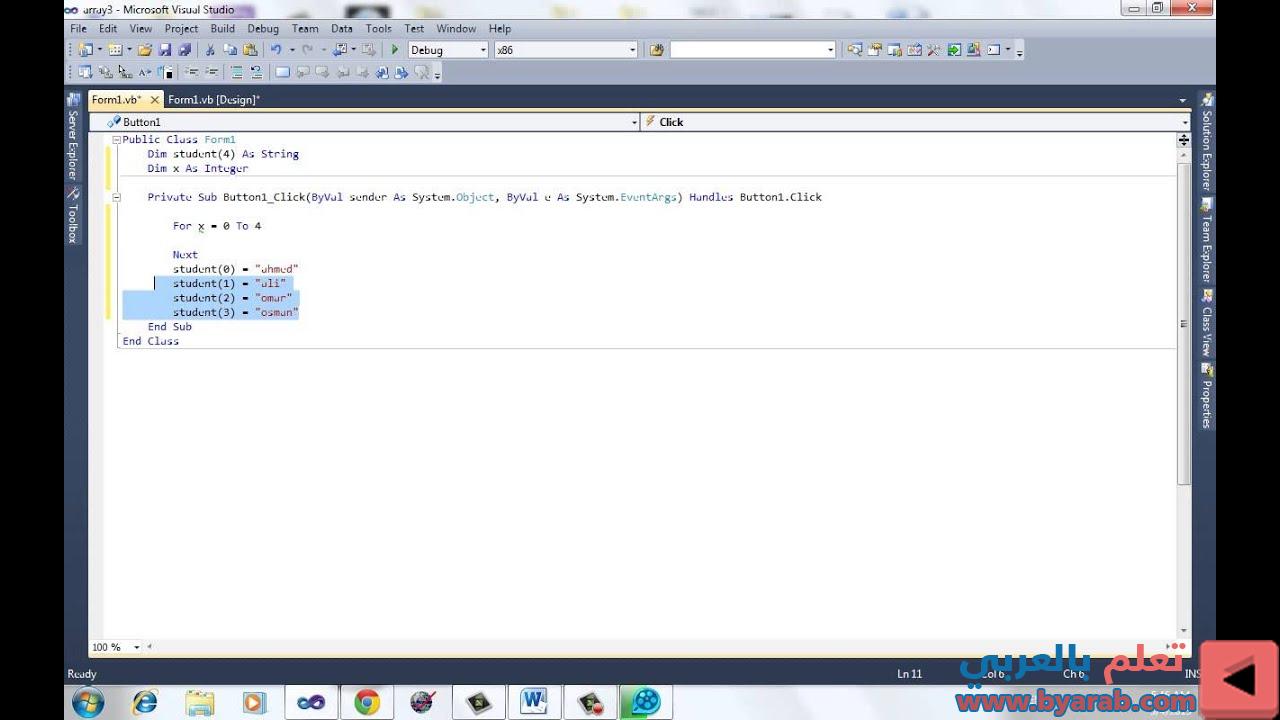Screen dimensions: 1280x720
Task: Click the Redo toolbar icon
Action: (x=308, y=50)
